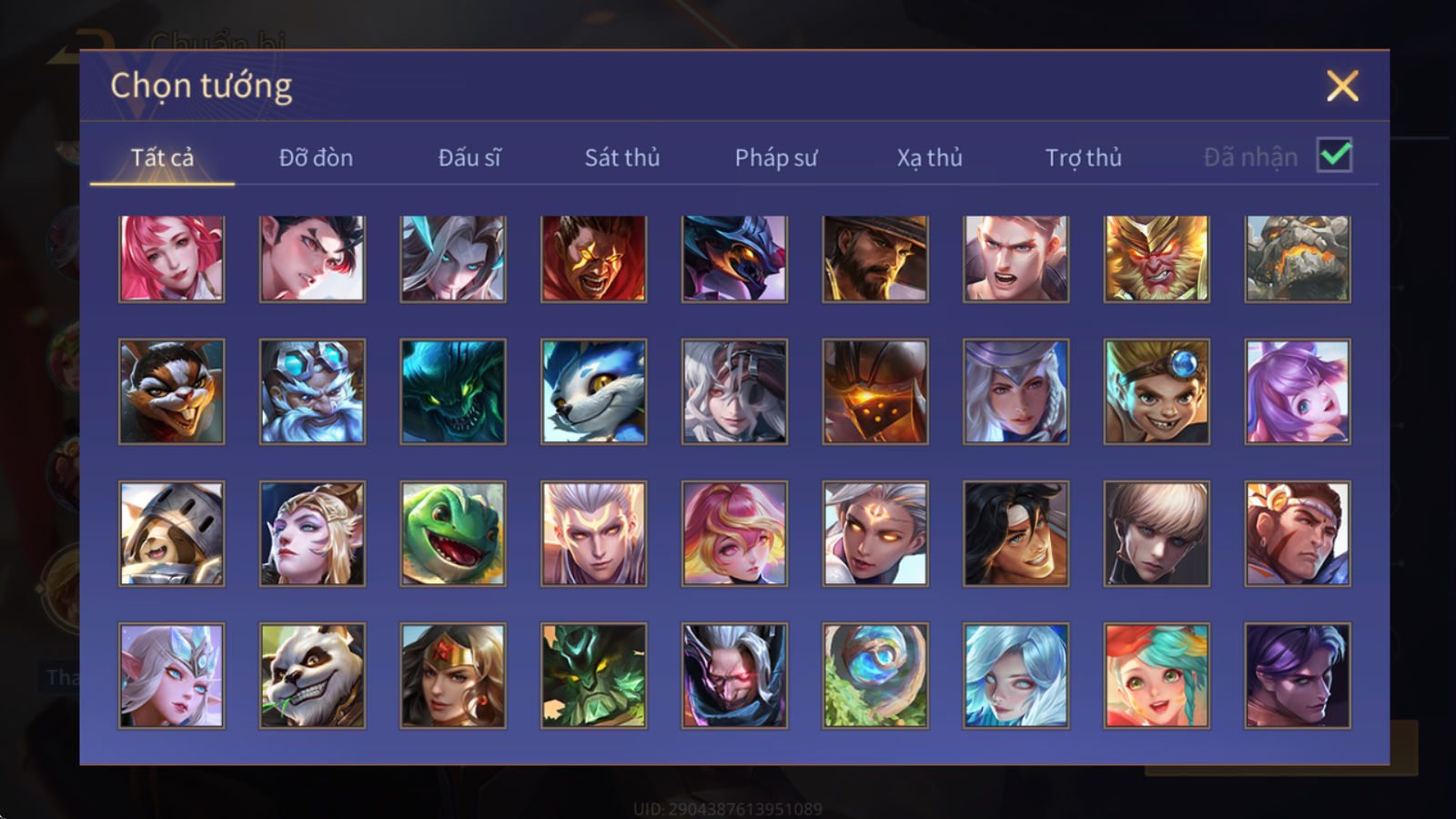Pick the bear wearing knight helmet
This screenshot has height=819, width=1456.
tap(171, 533)
